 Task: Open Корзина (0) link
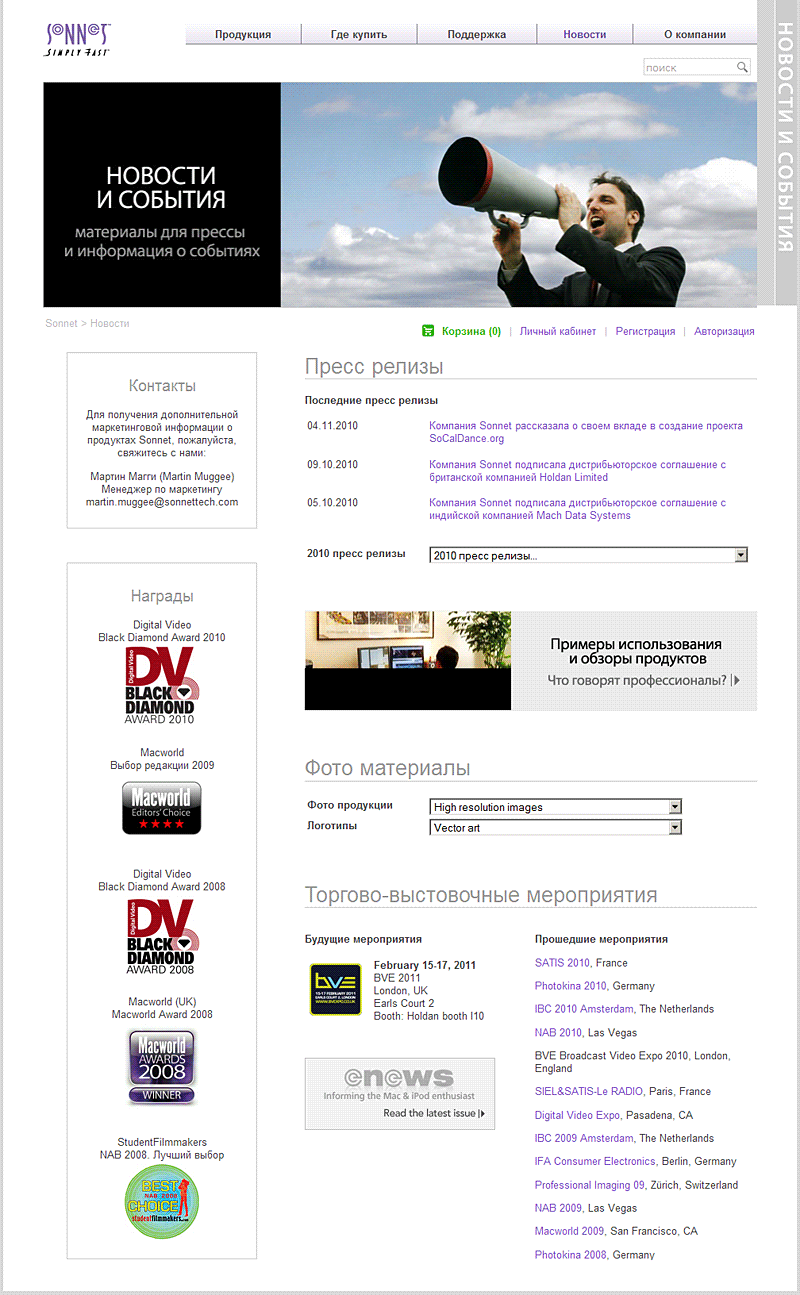[471, 331]
